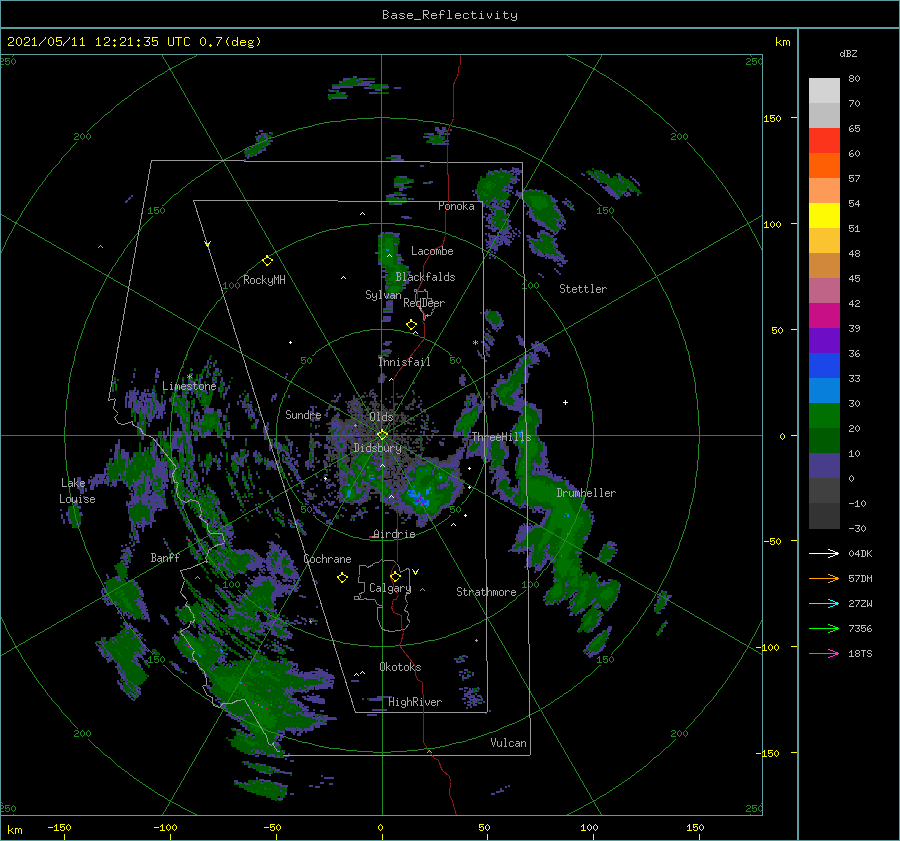Click the yellow diamond marker inside Calgary's outline
The width and height of the screenshot is (900, 841).
pyautogui.click(x=395, y=576)
